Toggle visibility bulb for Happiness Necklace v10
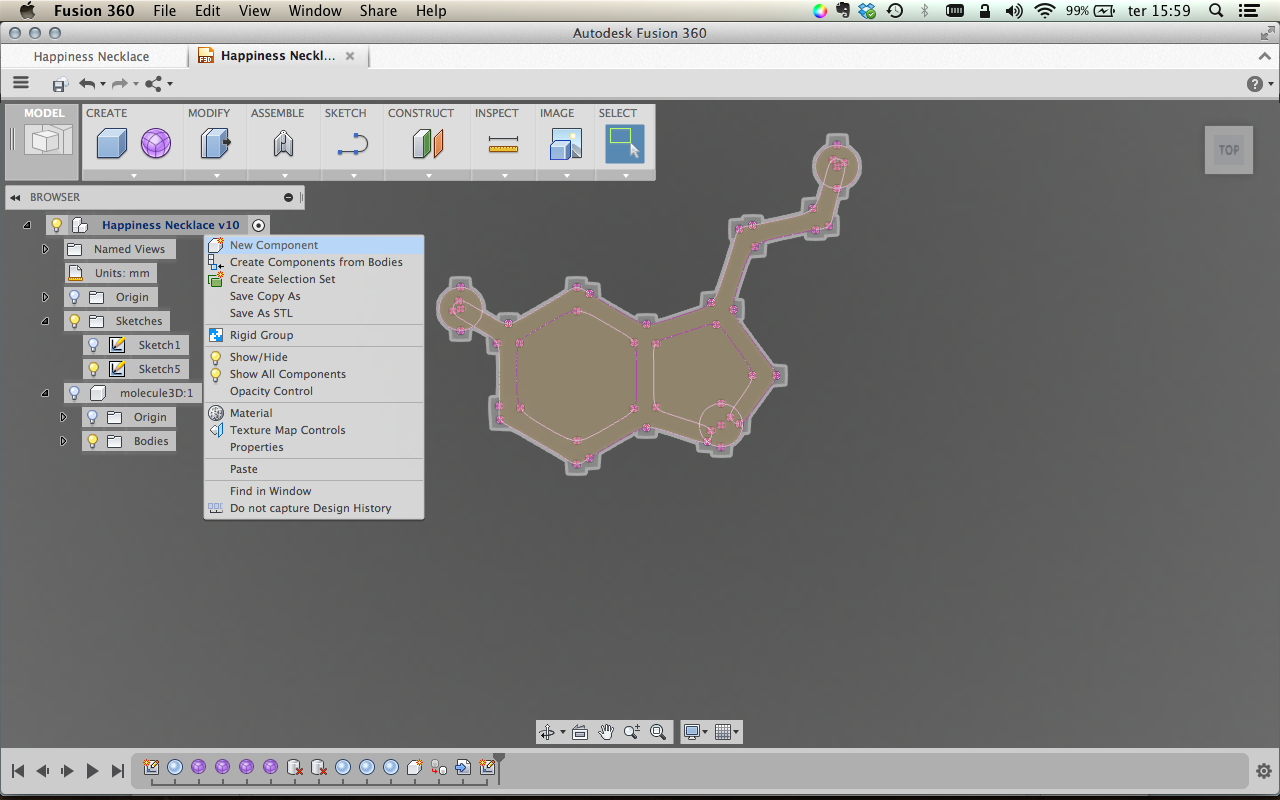 [58, 225]
